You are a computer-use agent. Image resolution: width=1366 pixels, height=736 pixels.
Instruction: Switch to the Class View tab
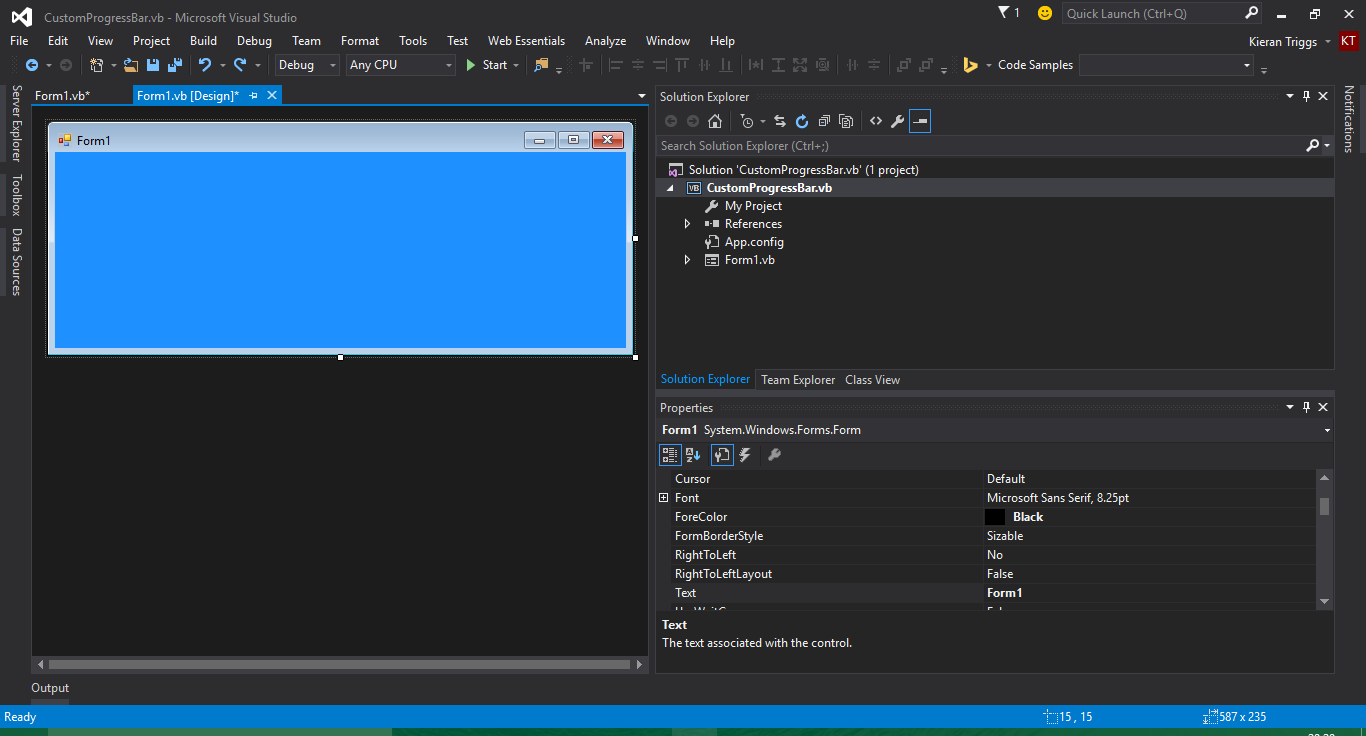click(x=872, y=380)
